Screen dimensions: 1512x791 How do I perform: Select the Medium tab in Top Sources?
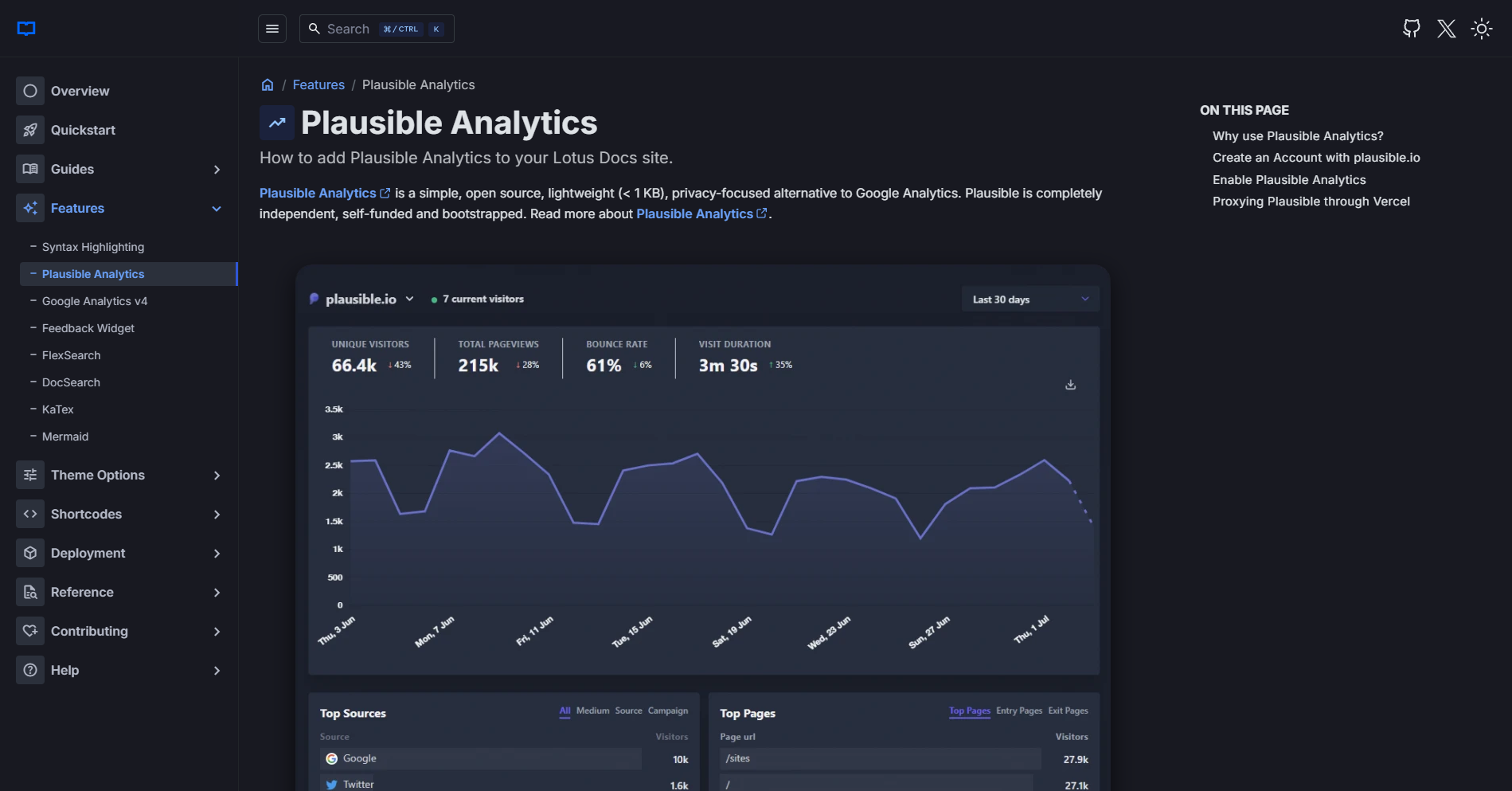pos(592,711)
